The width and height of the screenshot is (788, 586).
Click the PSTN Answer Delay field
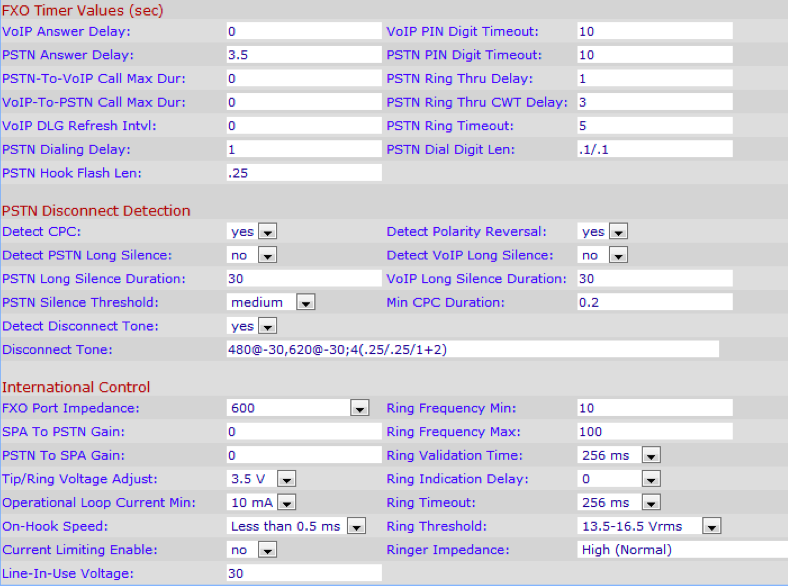304,55
